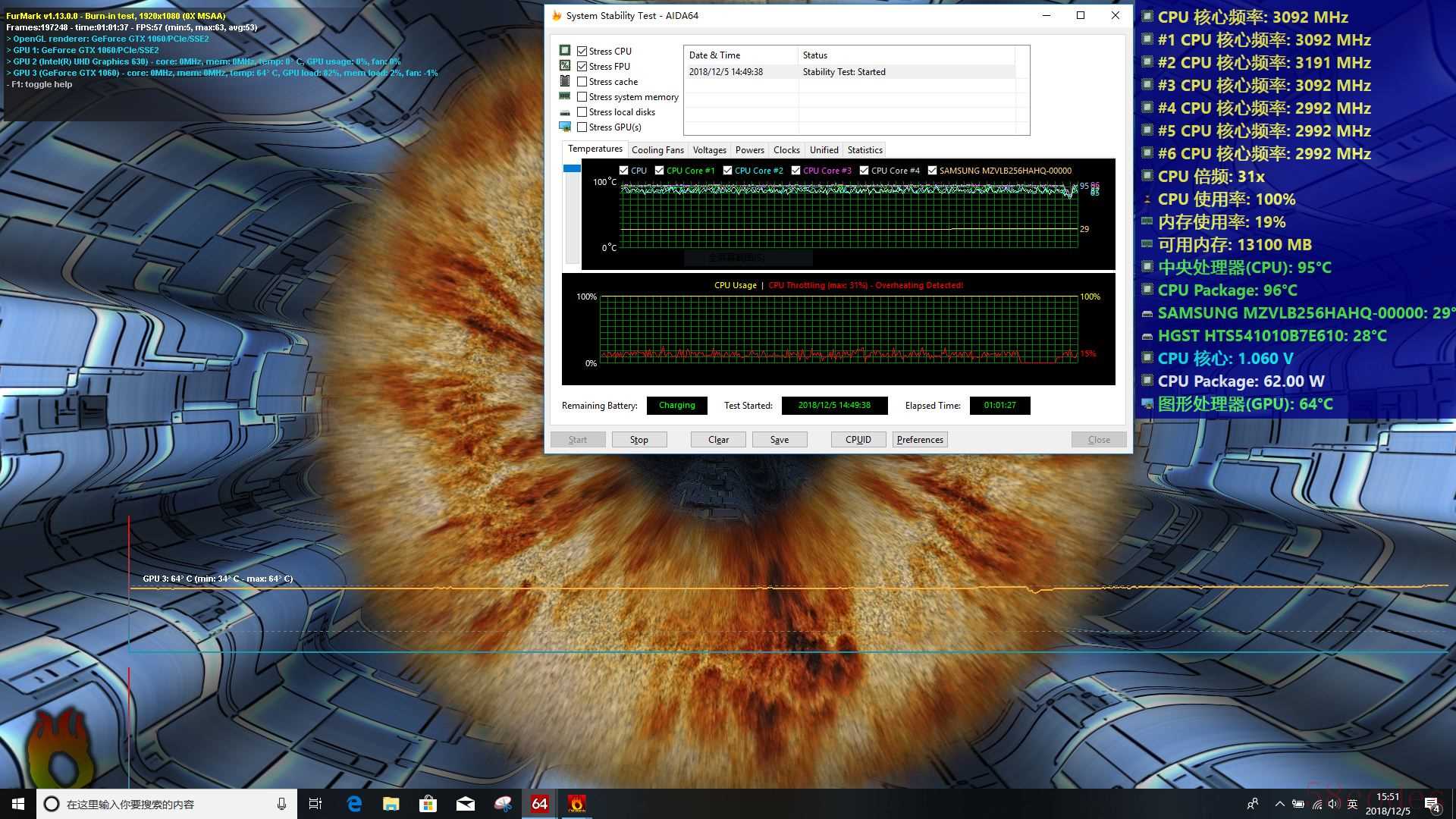Switch to AIDA64 via the taskbar 64 icon
The width and height of the screenshot is (1456, 819).
[540, 804]
